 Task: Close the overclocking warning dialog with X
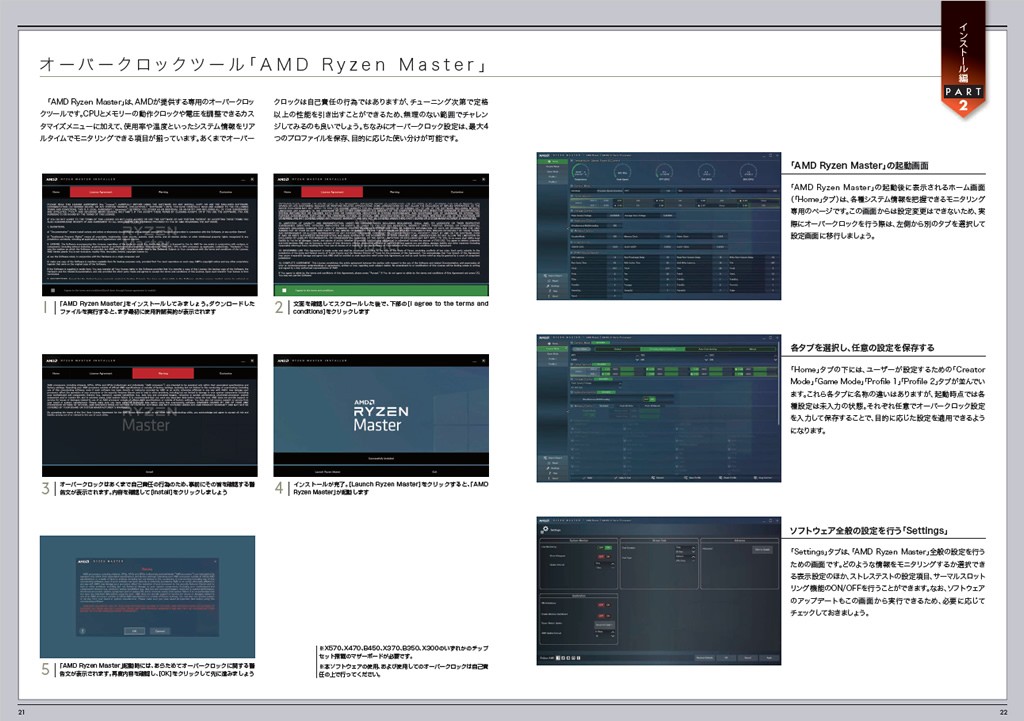tap(215, 561)
